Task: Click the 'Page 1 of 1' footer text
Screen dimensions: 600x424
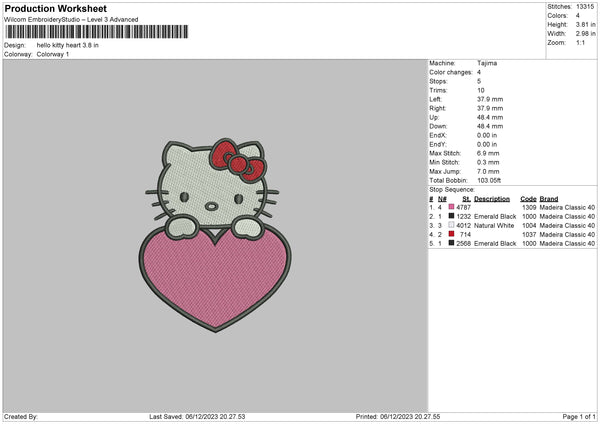Action: (x=579, y=417)
